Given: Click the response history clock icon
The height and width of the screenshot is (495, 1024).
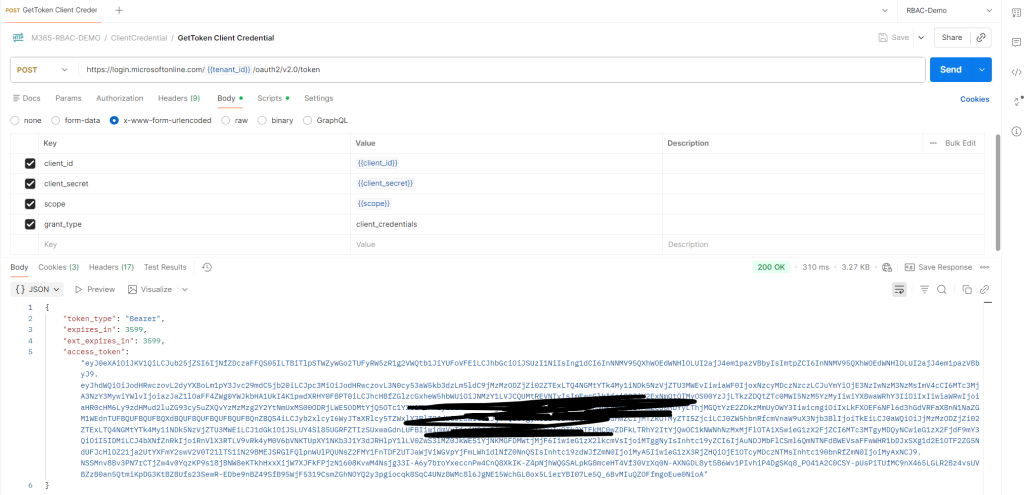Looking at the screenshot, I should (x=206, y=267).
